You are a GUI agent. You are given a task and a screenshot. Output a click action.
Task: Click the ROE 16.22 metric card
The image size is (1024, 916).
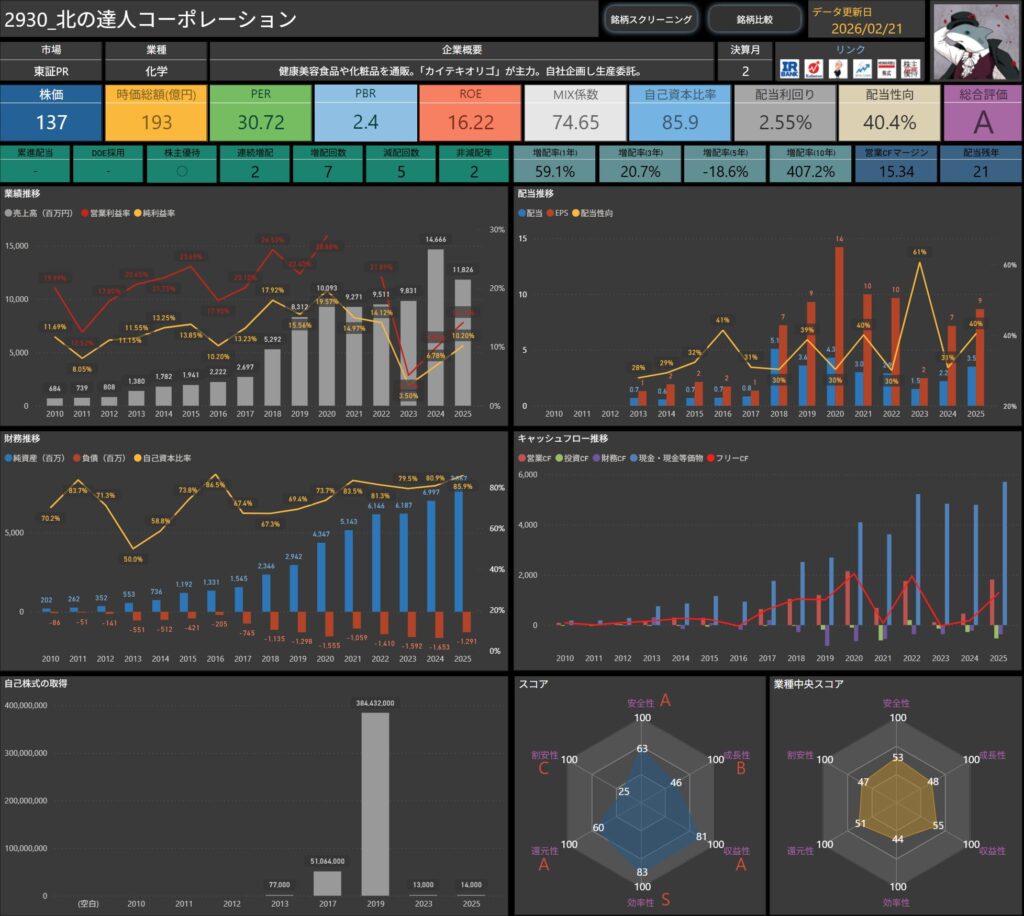470,112
